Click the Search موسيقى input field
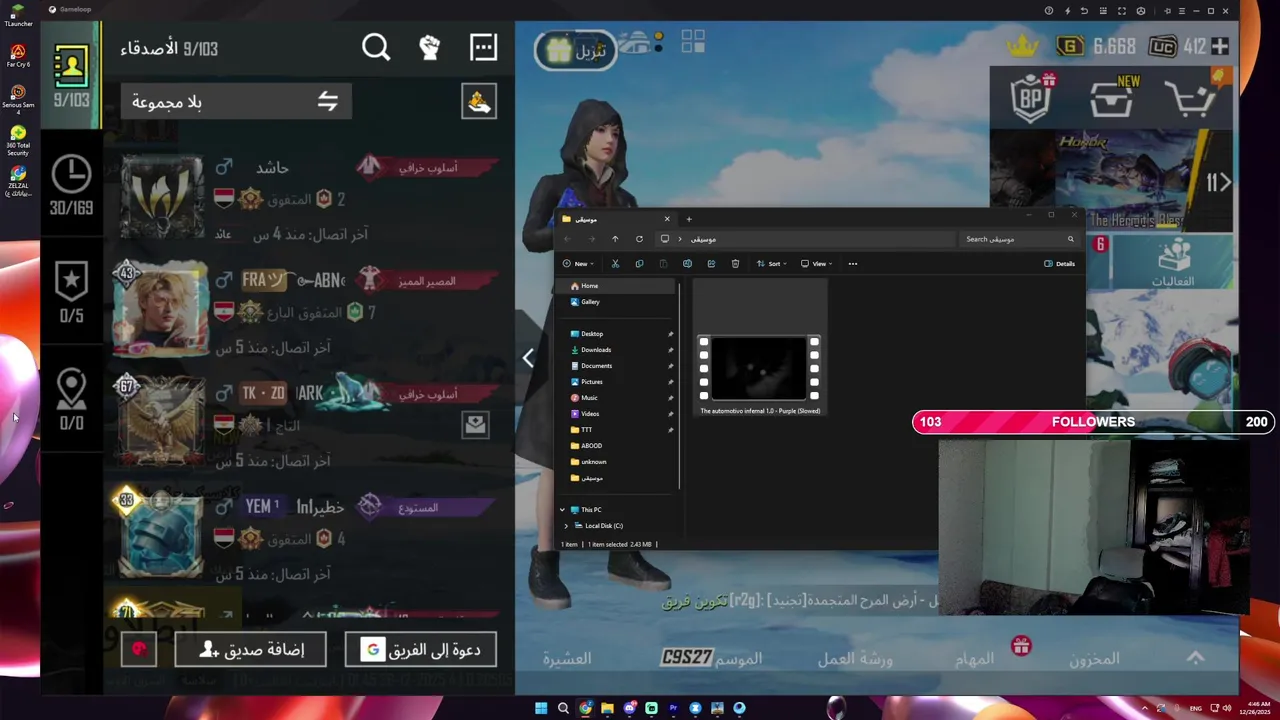 pyautogui.click(x=1019, y=239)
